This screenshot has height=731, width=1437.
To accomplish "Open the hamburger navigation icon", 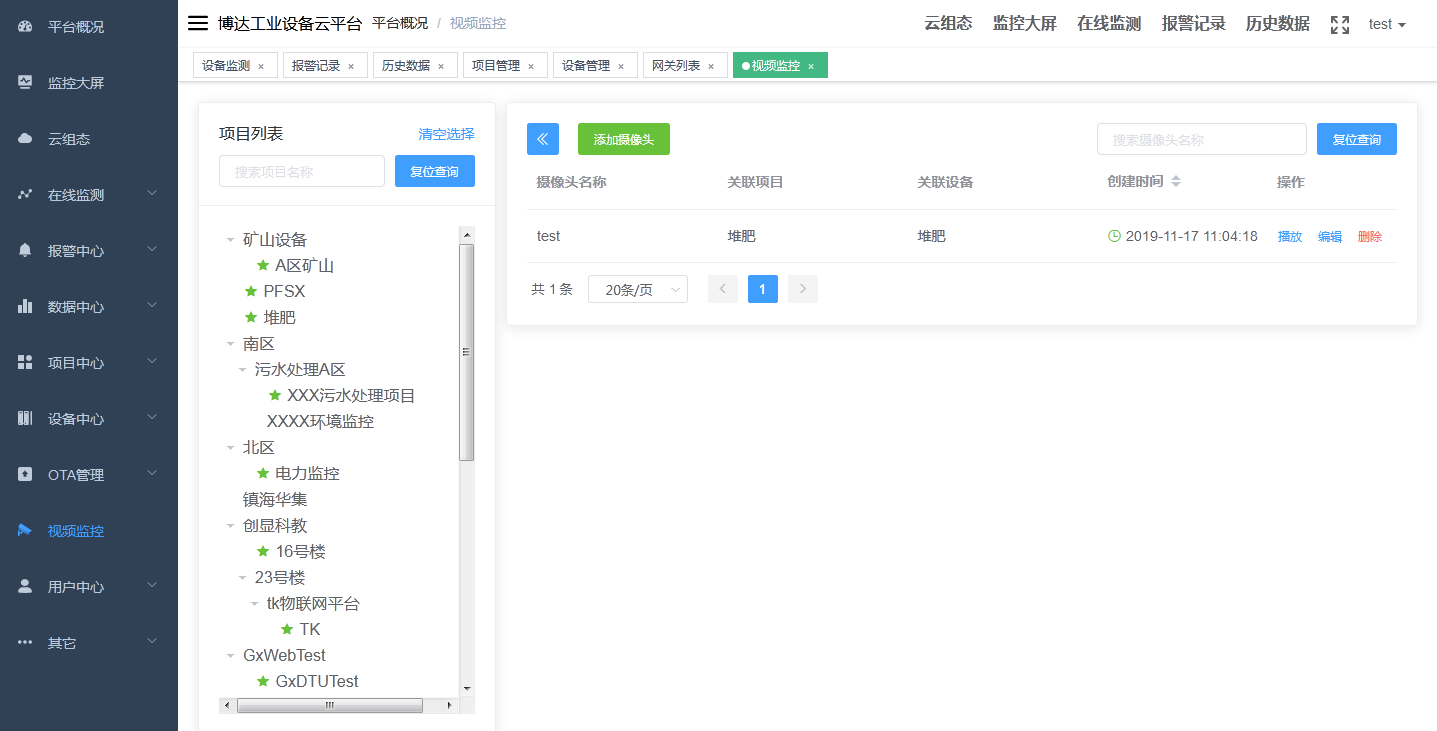I will pos(197,24).
